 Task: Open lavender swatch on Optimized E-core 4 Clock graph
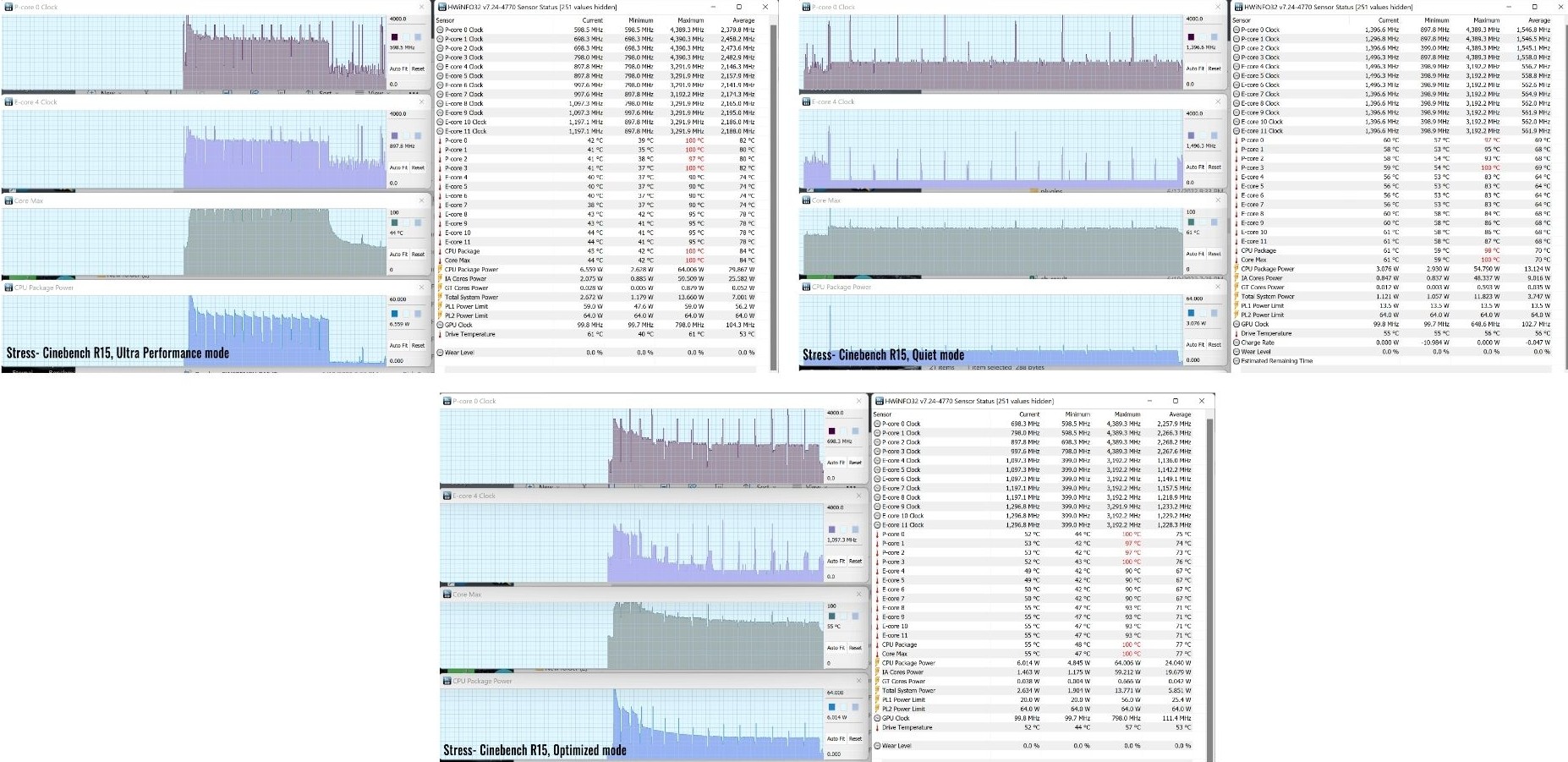pyautogui.click(x=831, y=529)
